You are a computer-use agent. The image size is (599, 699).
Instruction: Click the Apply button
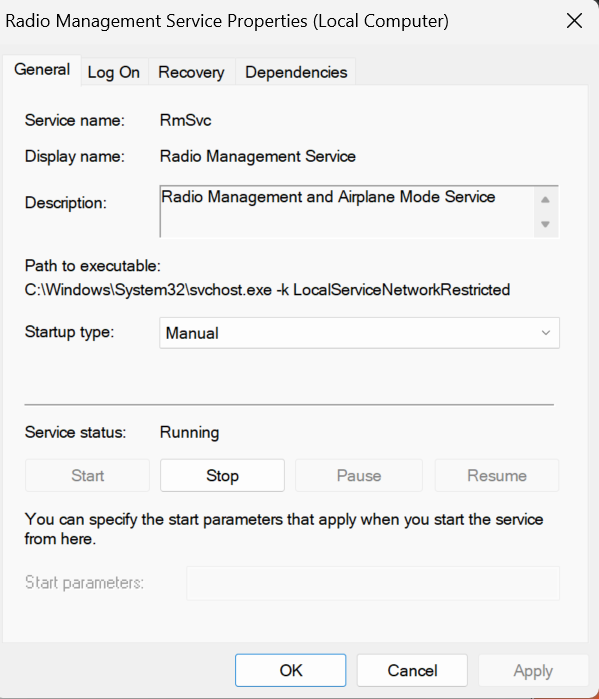click(x=533, y=670)
